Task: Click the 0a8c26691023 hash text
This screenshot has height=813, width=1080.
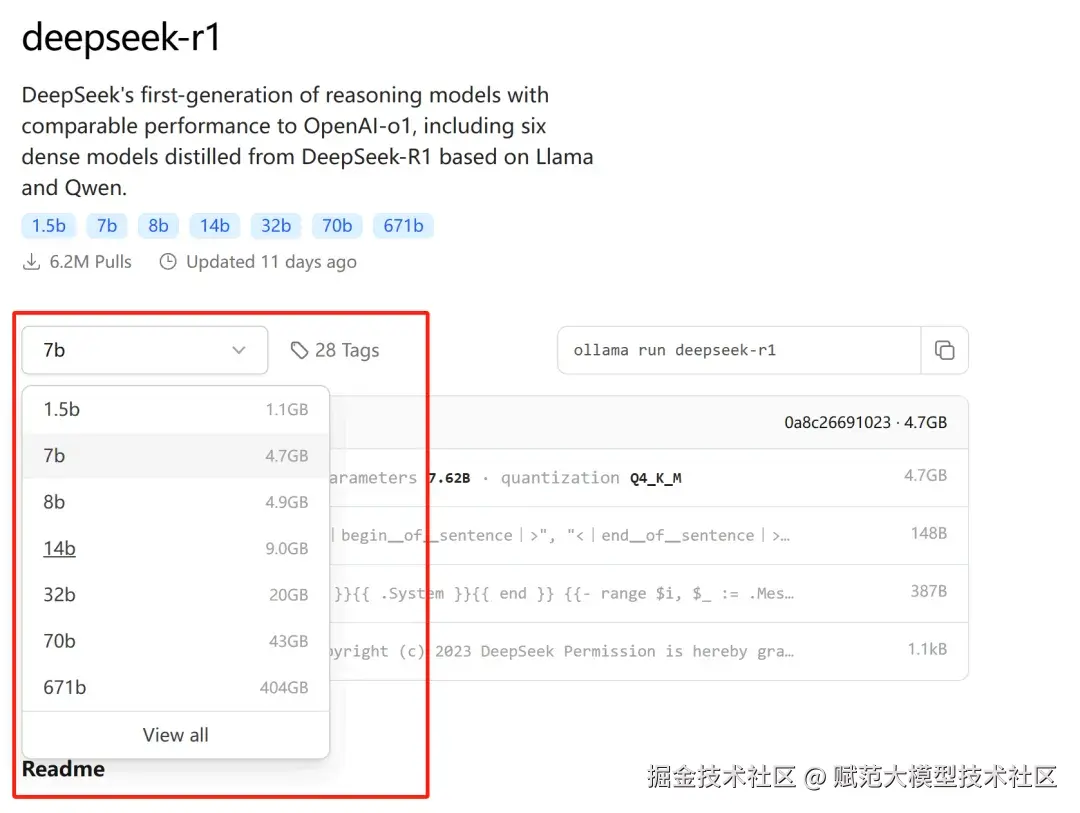Action: point(838,422)
